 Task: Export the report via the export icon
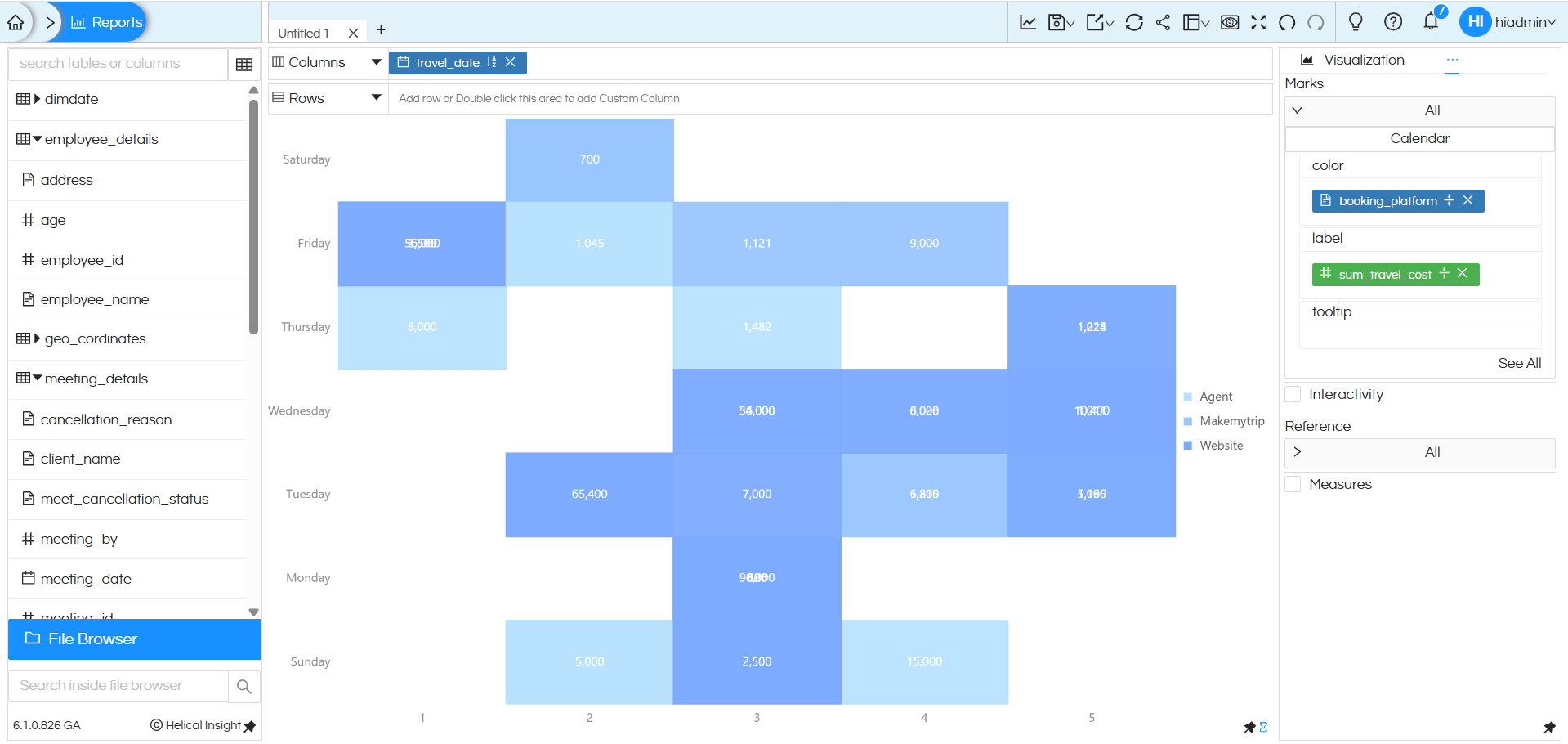click(1096, 22)
